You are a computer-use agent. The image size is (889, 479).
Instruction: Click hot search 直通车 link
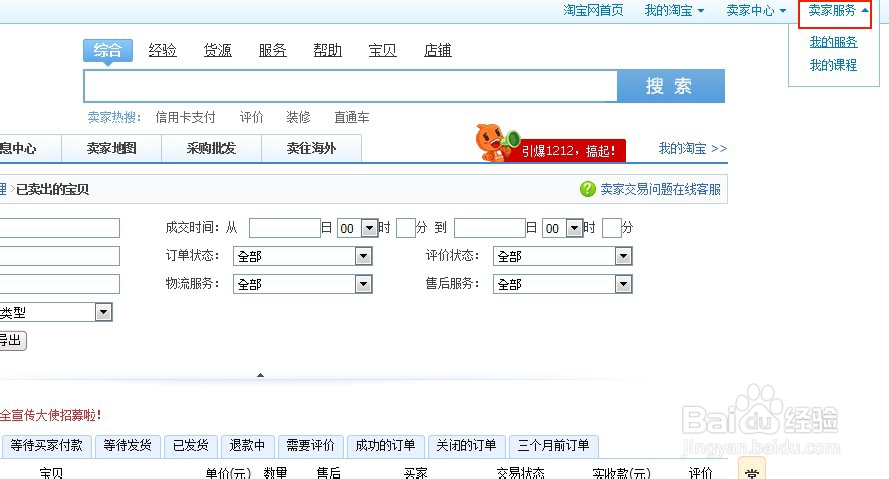pyautogui.click(x=352, y=117)
